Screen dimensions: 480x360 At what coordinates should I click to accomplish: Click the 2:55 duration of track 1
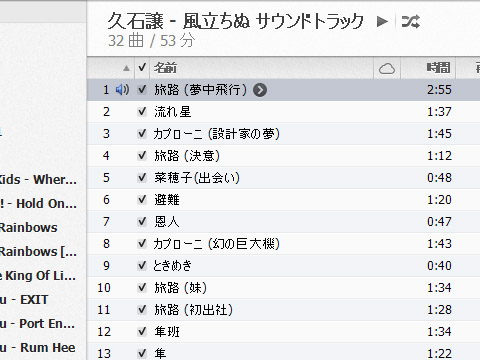pos(439,90)
